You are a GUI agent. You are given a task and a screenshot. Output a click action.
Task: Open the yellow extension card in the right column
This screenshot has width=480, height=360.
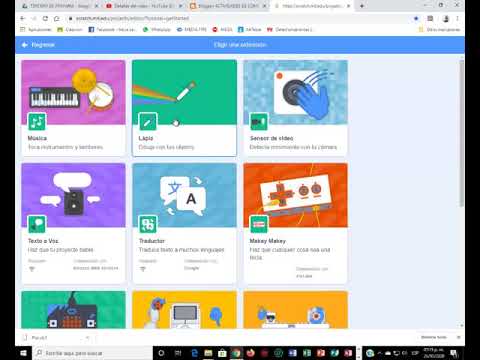tap(295, 310)
